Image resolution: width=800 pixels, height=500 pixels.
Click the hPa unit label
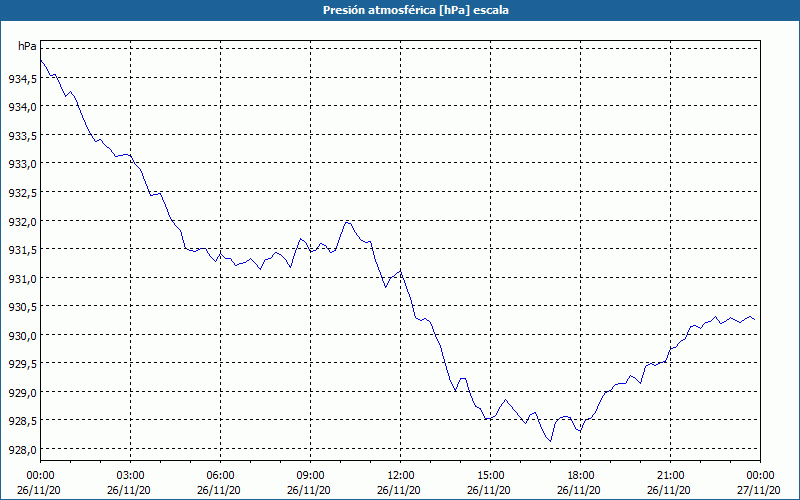tap(27, 47)
